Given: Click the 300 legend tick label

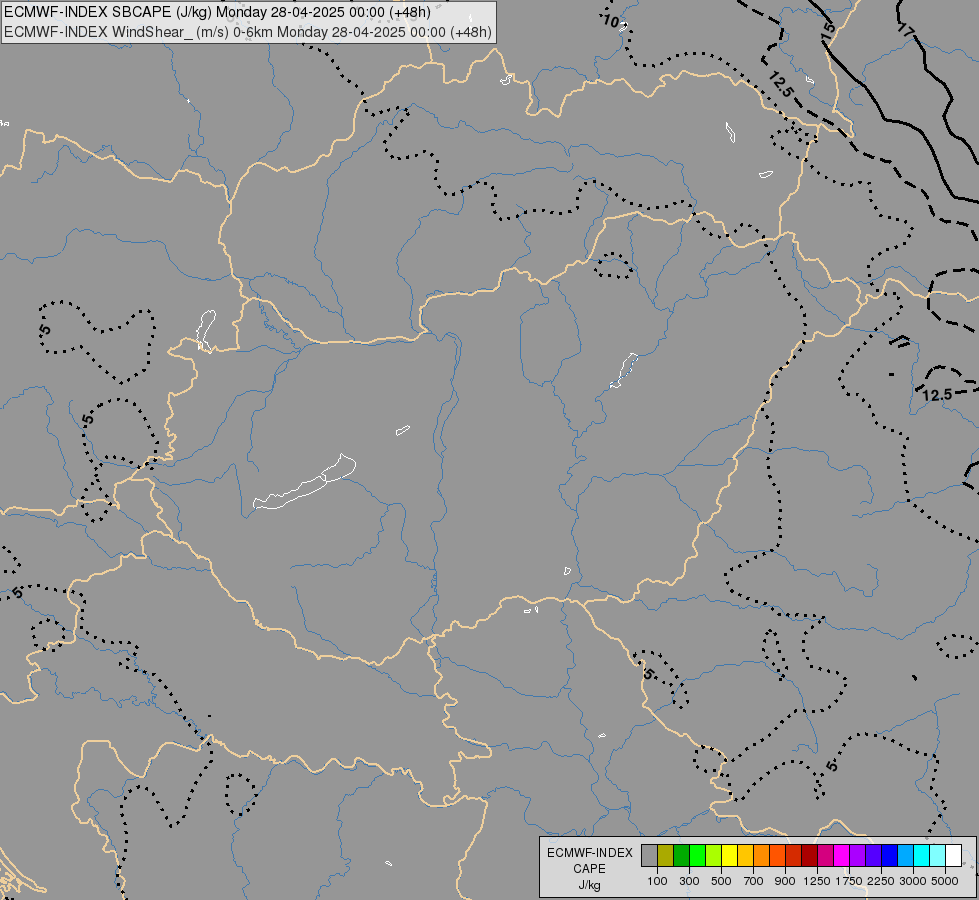Looking at the screenshot, I should [x=689, y=881].
